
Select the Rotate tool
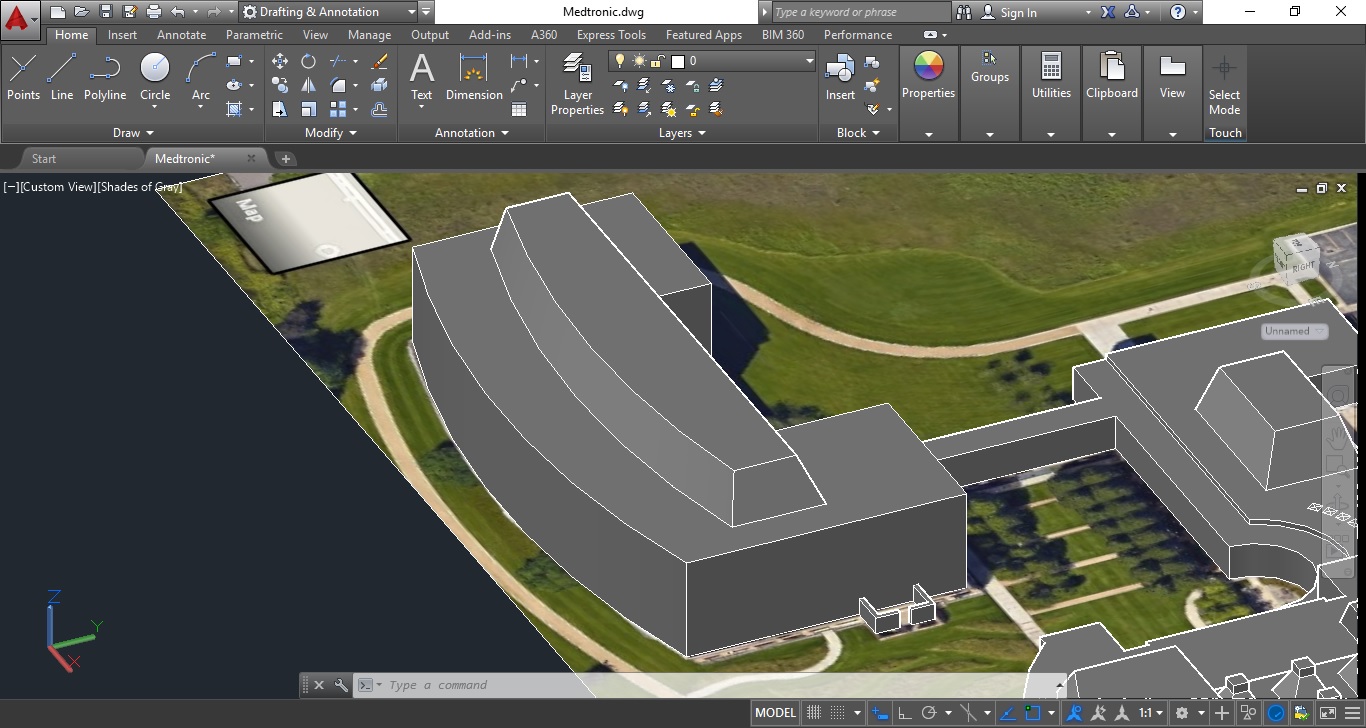pyautogui.click(x=308, y=61)
